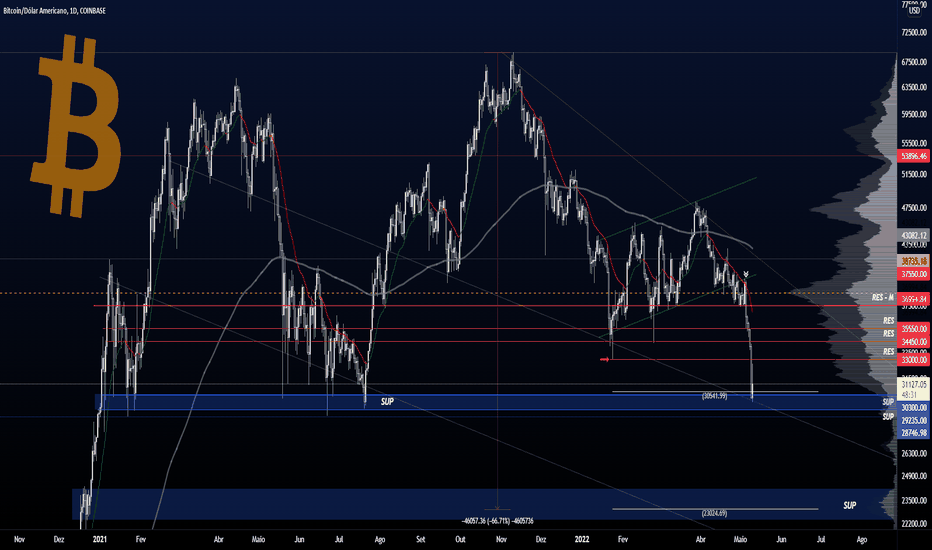Select the Out month label on time axis
The image size is (932, 550).
[x=460, y=539]
